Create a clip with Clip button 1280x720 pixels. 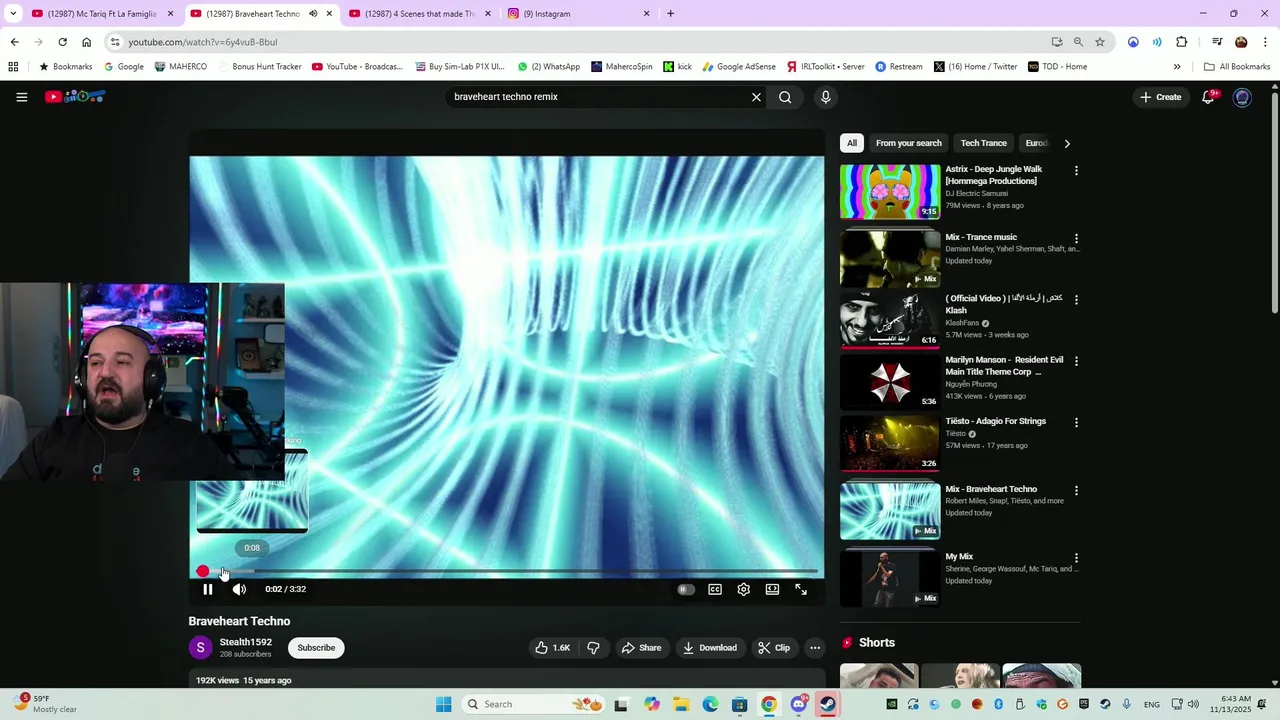point(774,648)
